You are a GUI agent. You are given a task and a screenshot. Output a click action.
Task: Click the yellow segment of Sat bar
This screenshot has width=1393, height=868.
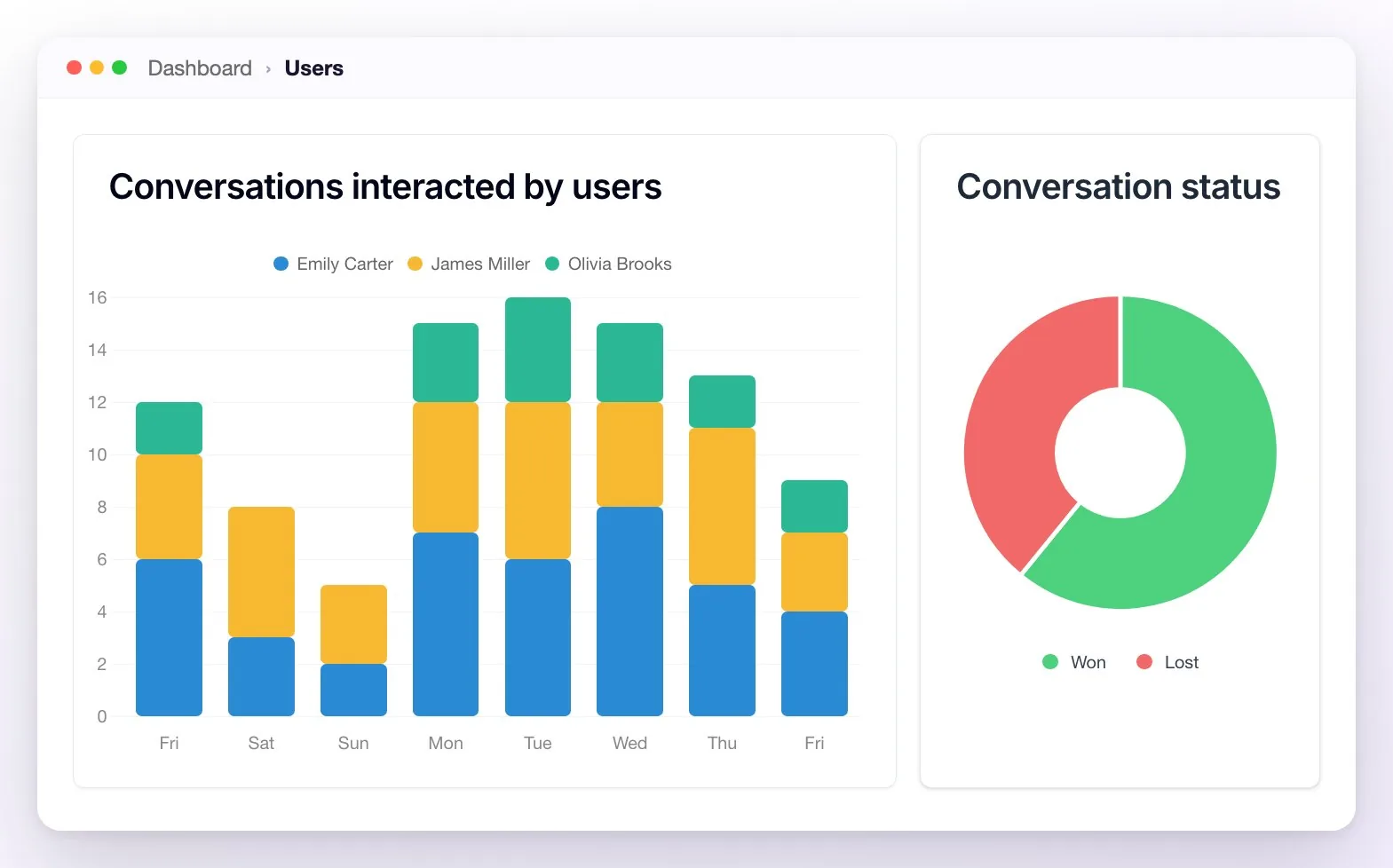pos(261,572)
